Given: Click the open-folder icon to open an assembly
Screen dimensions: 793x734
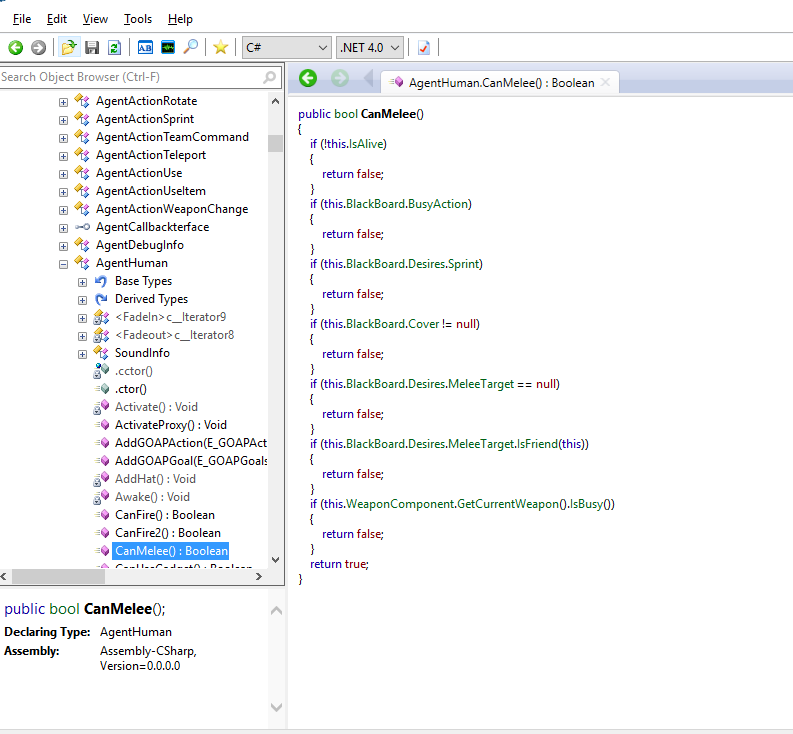Looking at the screenshot, I should 69,47.
